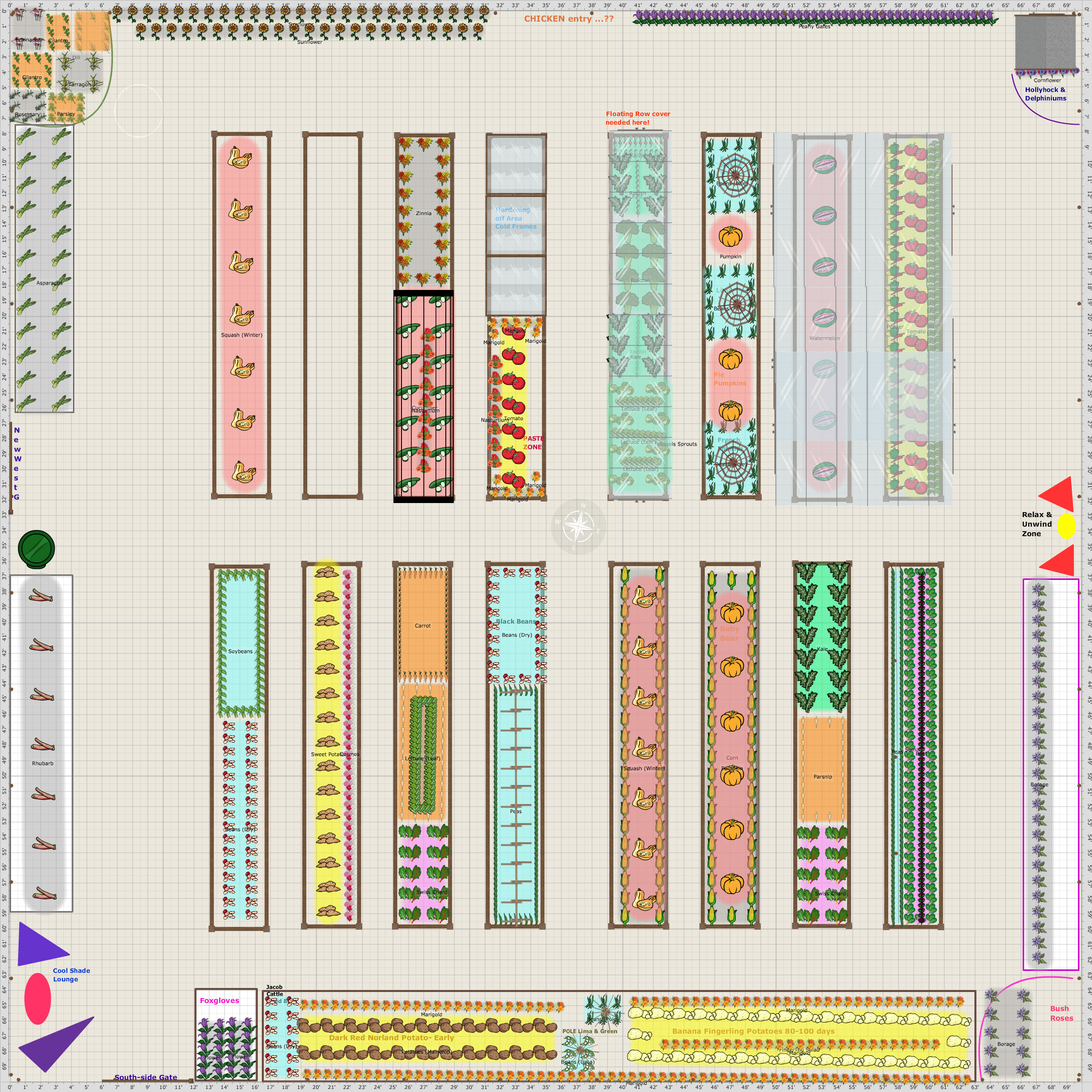Screen dimensions: 1092x1092
Task: Click the Zinnia label
Action: point(423,213)
